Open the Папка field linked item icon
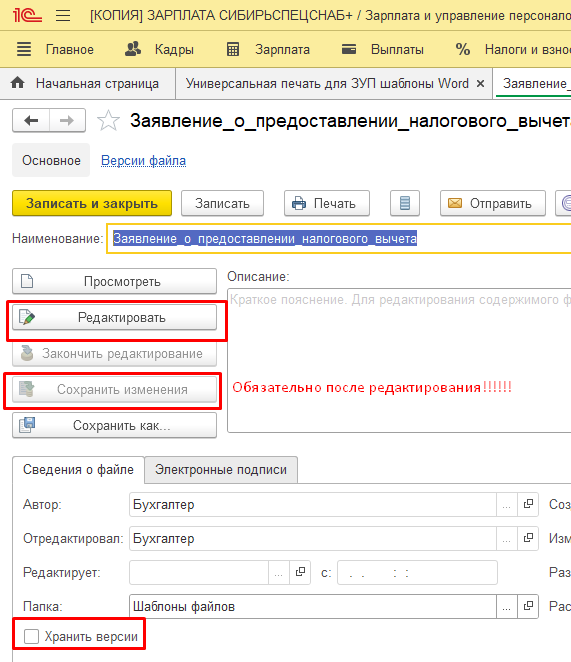The width and height of the screenshot is (571, 662). pyautogui.click(x=528, y=606)
